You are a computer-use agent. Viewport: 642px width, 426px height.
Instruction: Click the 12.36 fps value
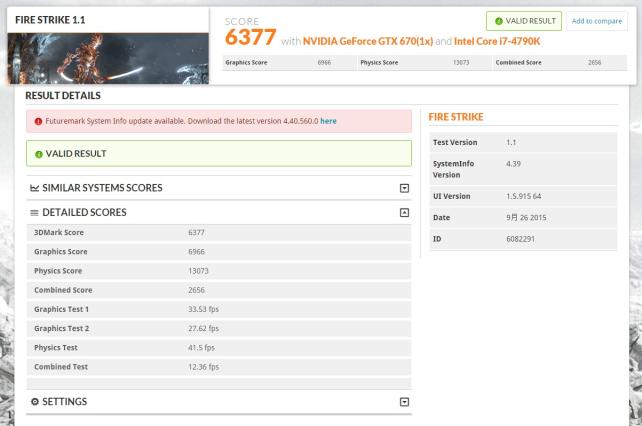tap(203, 367)
